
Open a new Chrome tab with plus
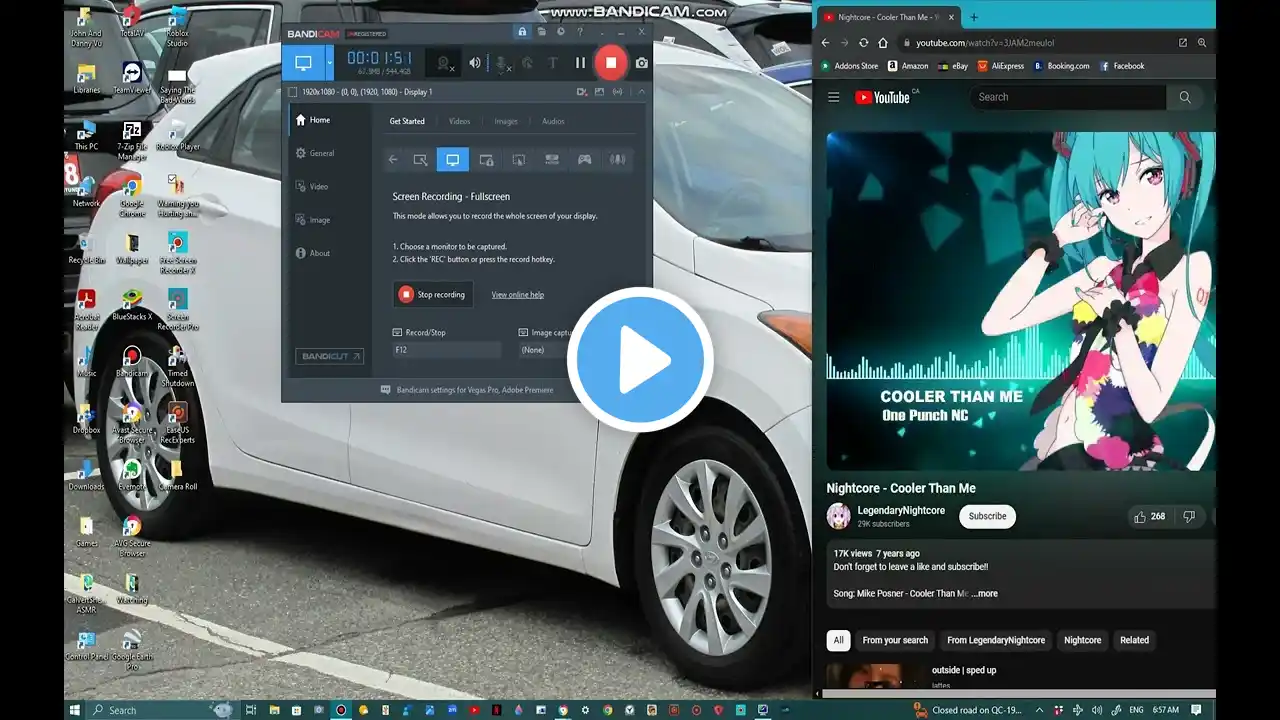pyautogui.click(x=974, y=17)
